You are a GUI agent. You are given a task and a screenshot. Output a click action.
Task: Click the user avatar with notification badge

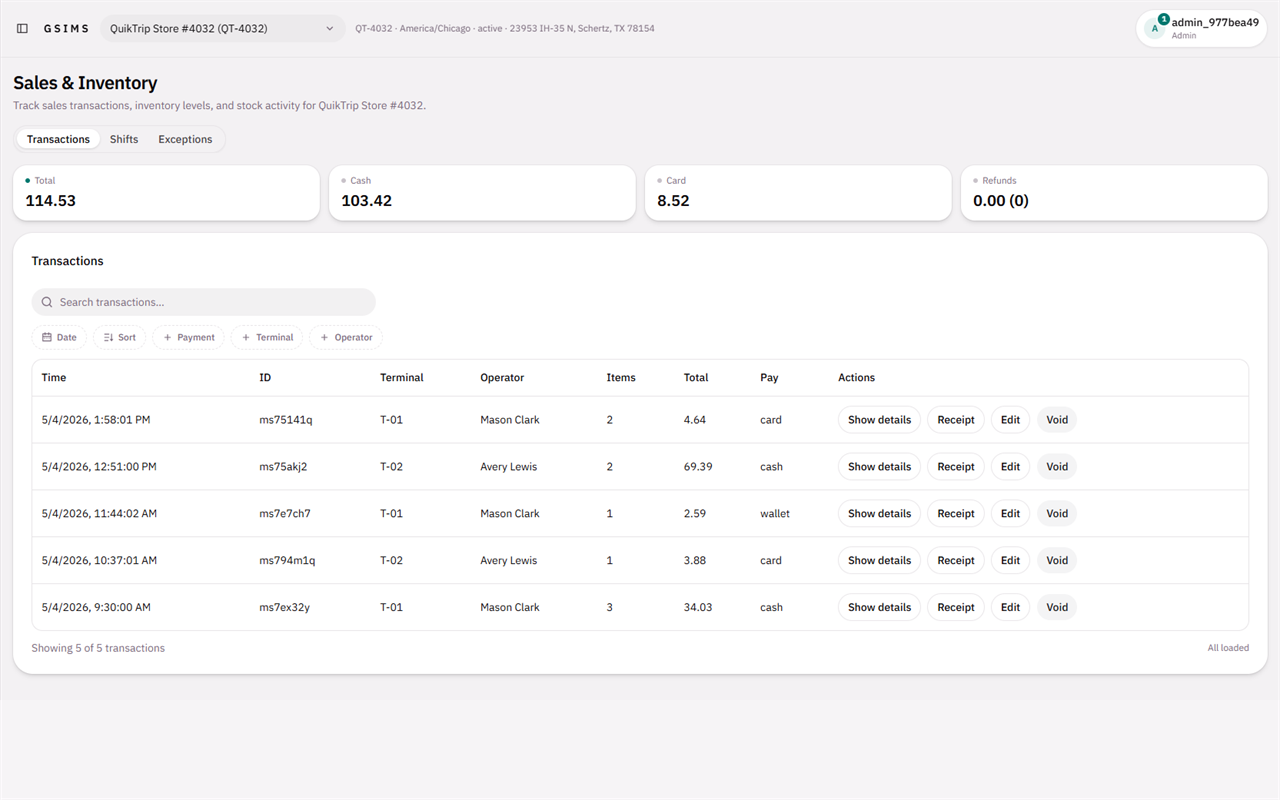click(x=1156, y=28)
